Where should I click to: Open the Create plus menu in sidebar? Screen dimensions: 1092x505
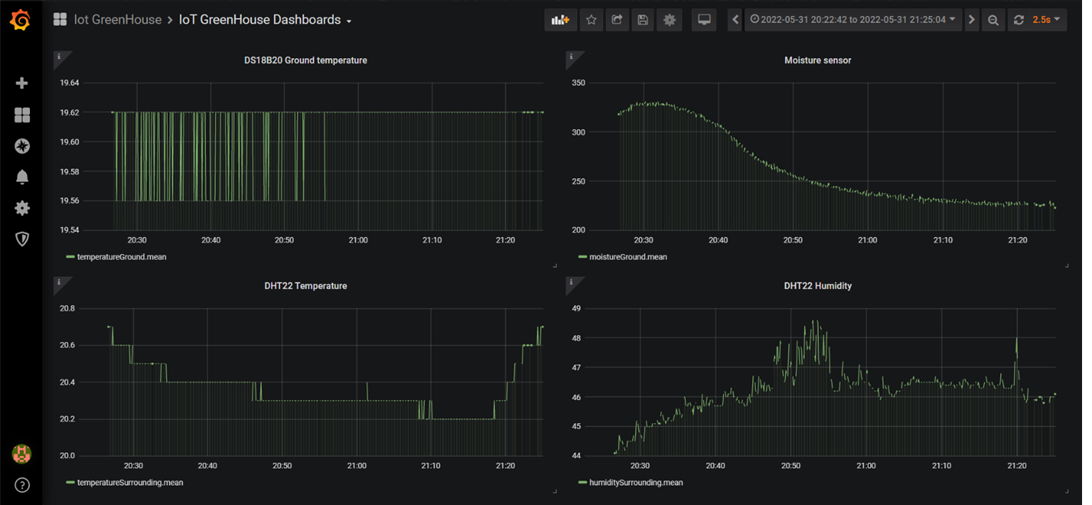click(x=22, y=84)
